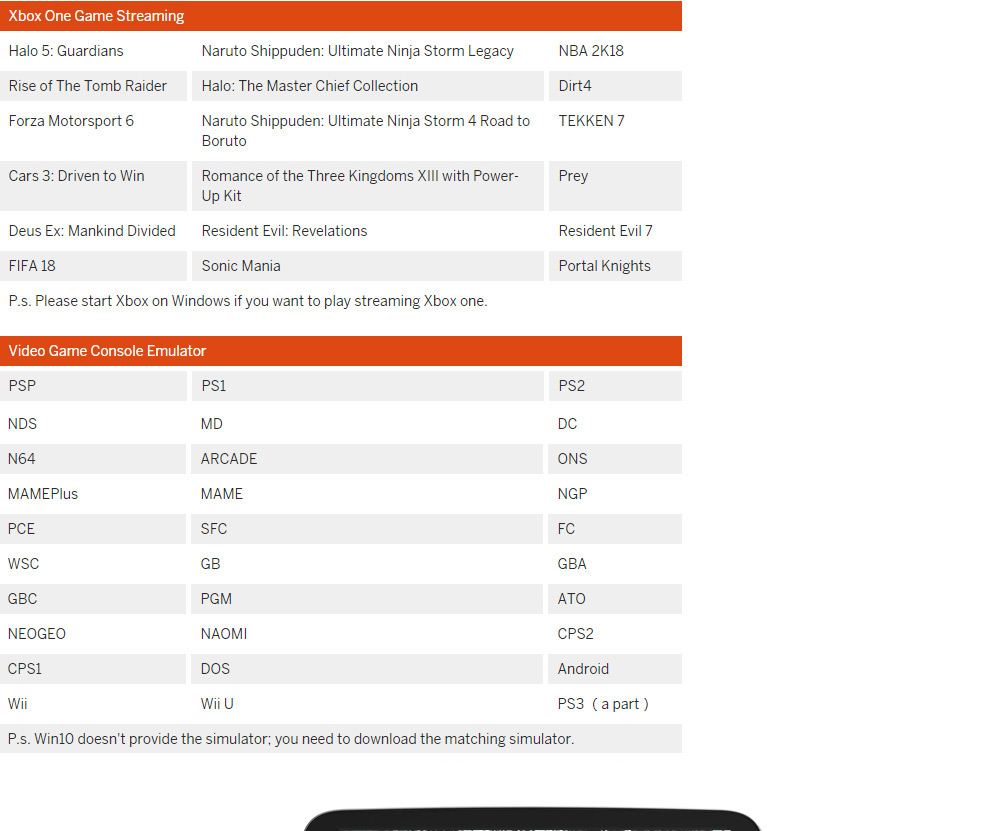Select Resident Evil 7 in the list
This screenshot has width=1000, height=831.
[x=605, y=231]
